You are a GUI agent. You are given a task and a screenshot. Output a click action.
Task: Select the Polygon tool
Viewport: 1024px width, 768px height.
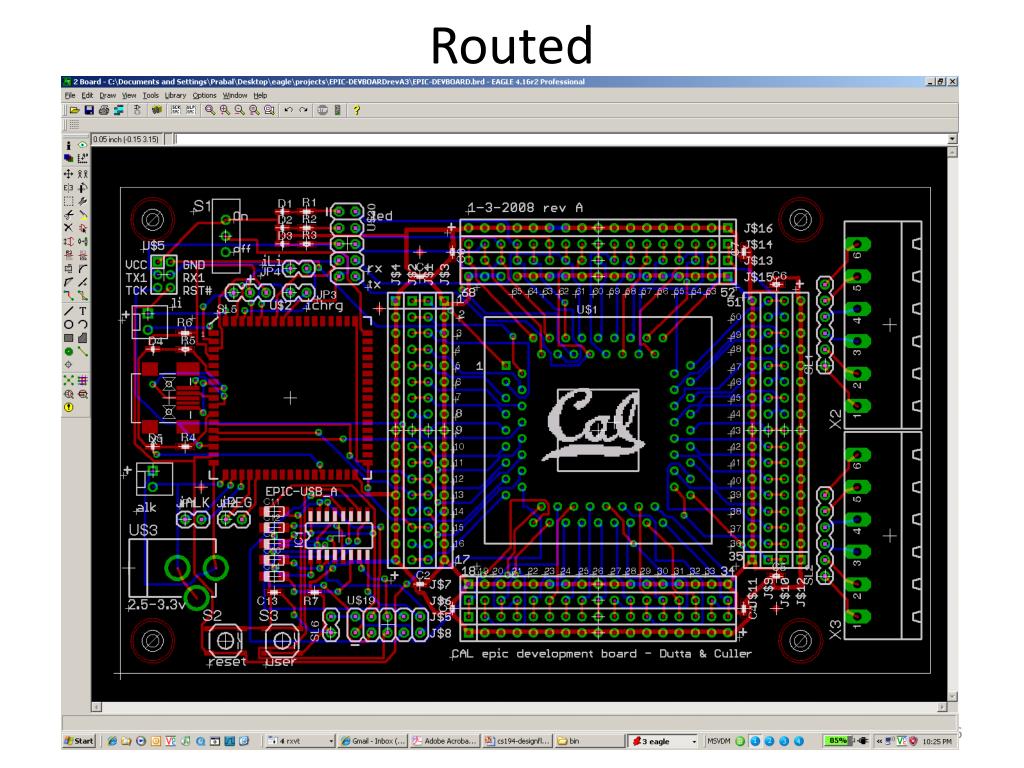click(x=82, y=338)
